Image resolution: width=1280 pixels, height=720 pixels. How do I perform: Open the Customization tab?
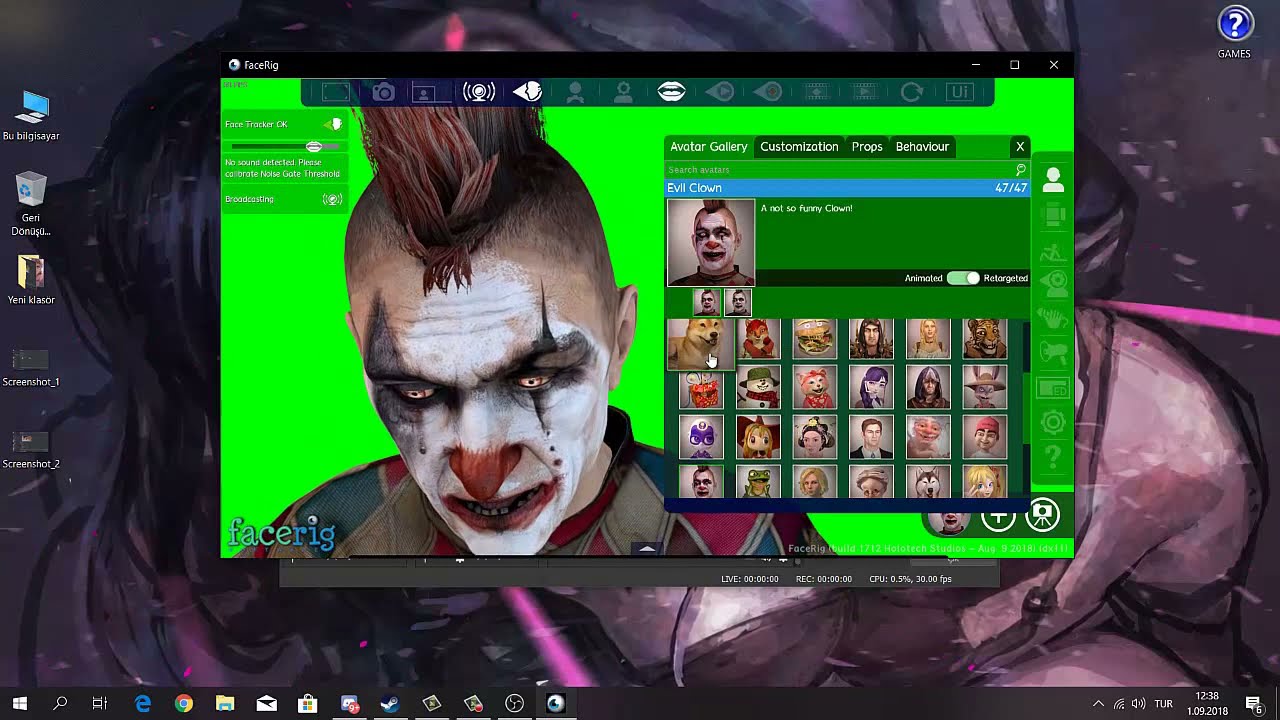pyautogui.click(x=799, y=147)
